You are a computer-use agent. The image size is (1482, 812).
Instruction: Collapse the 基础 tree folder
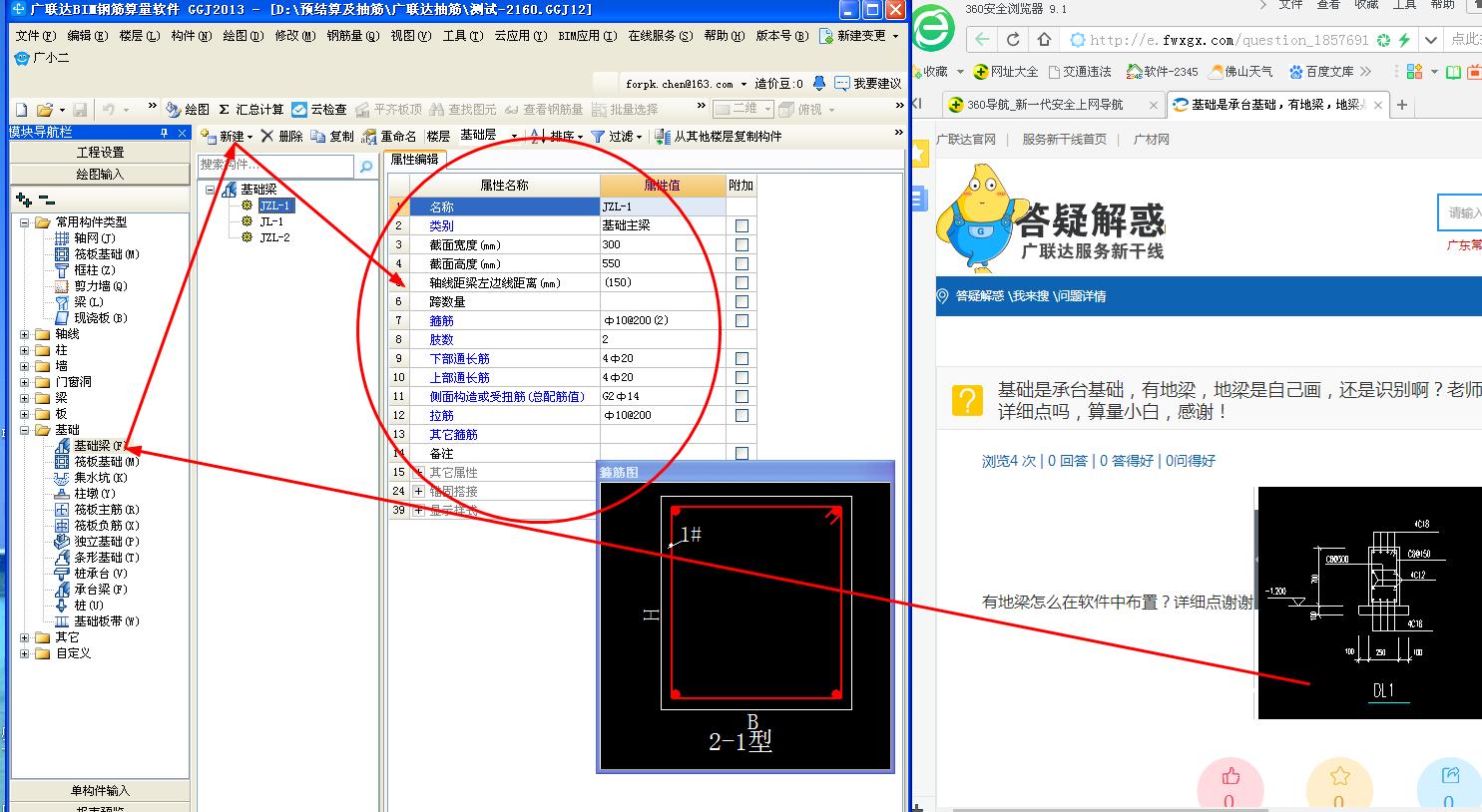pos(25,430)
